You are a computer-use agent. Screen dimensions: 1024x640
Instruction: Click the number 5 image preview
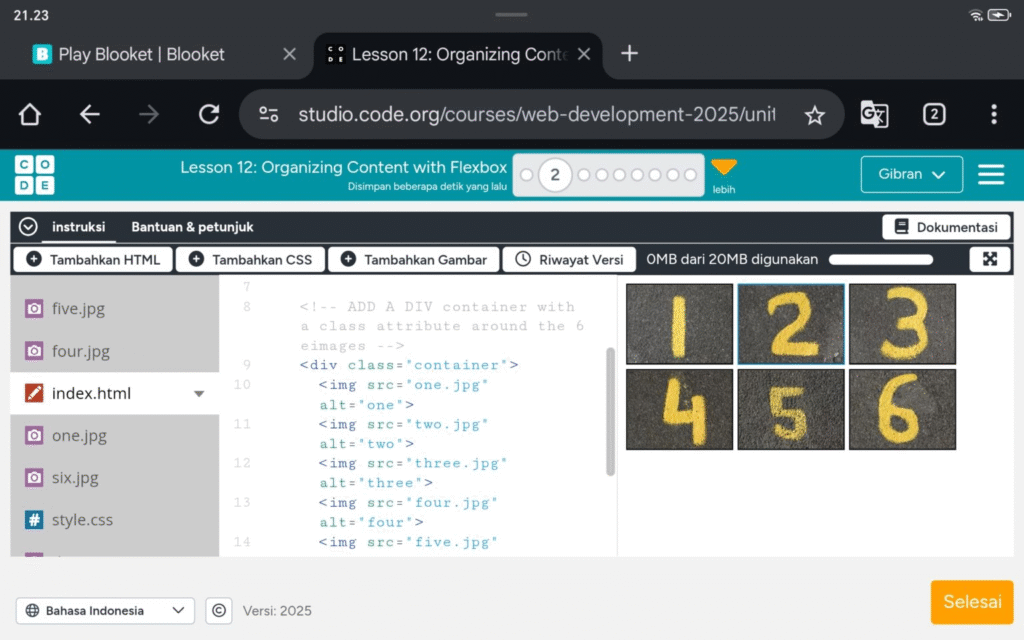(790, 409)
